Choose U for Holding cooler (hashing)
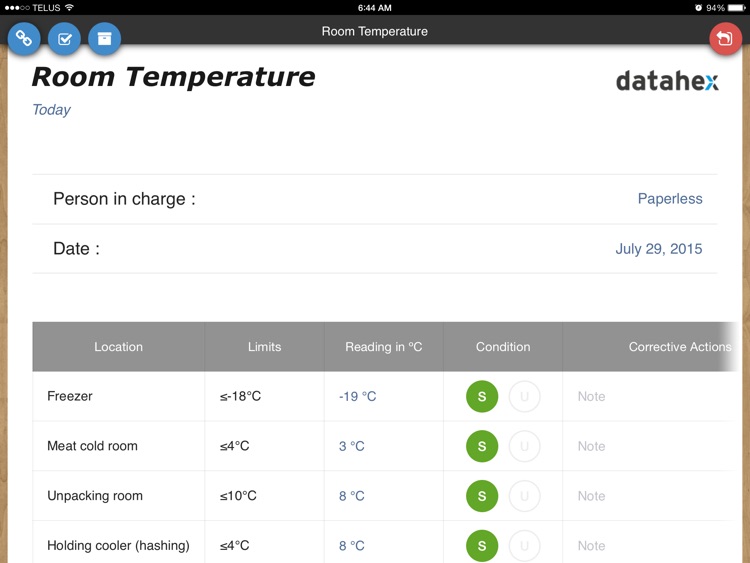 click(x=524, y=545)
